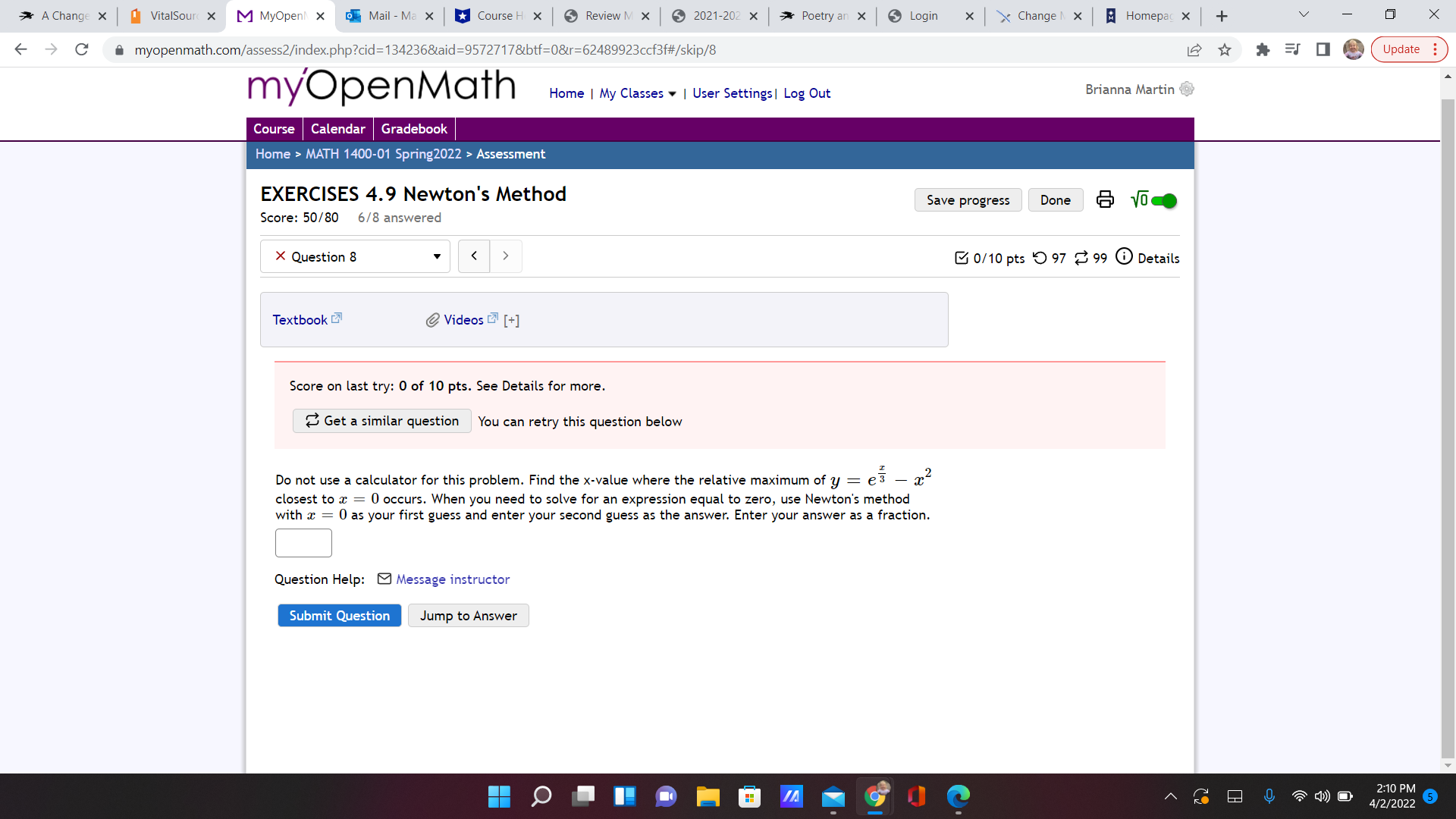This screenshot has width=1456, height=819.
Task: Click the answer input box
Action: 303,543
